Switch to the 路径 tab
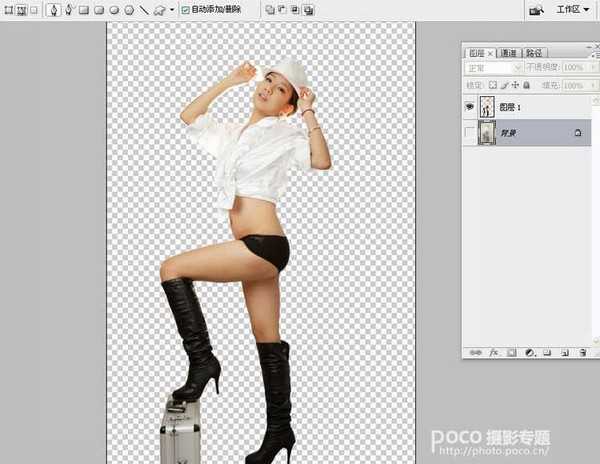This screenshot has height=464, width=600. (534, 52)
